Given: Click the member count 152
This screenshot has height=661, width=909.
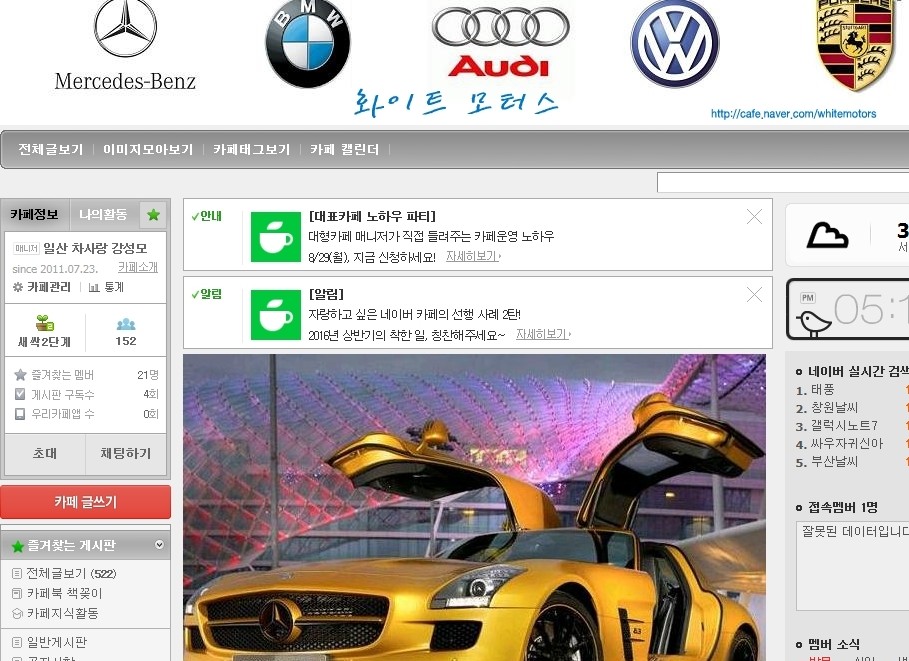Looking at the screenshot, I should tap(126, 341).
